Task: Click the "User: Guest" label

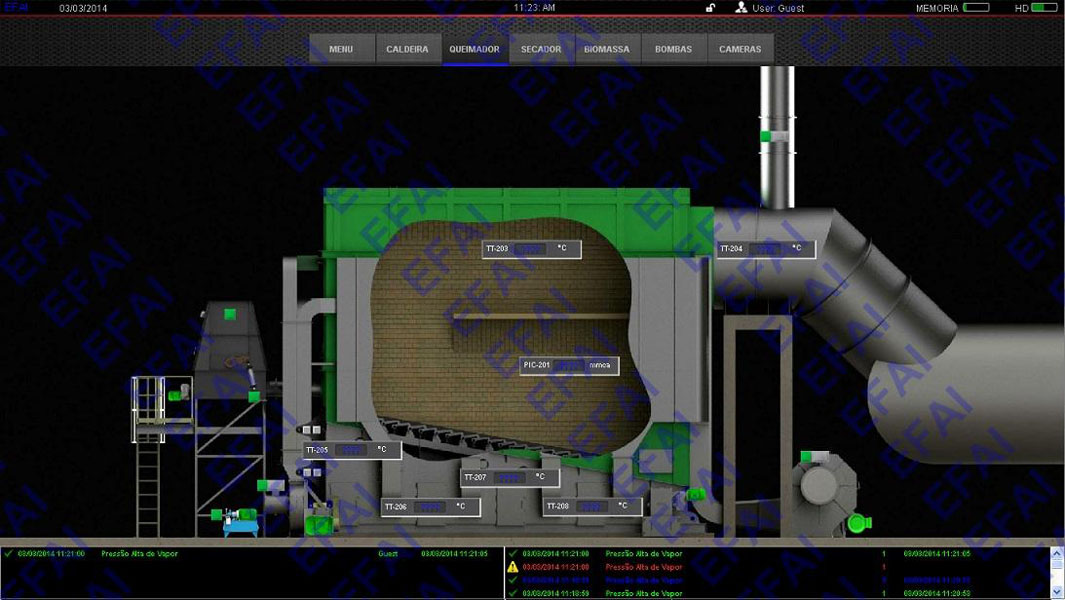Action: coord(778,8)
